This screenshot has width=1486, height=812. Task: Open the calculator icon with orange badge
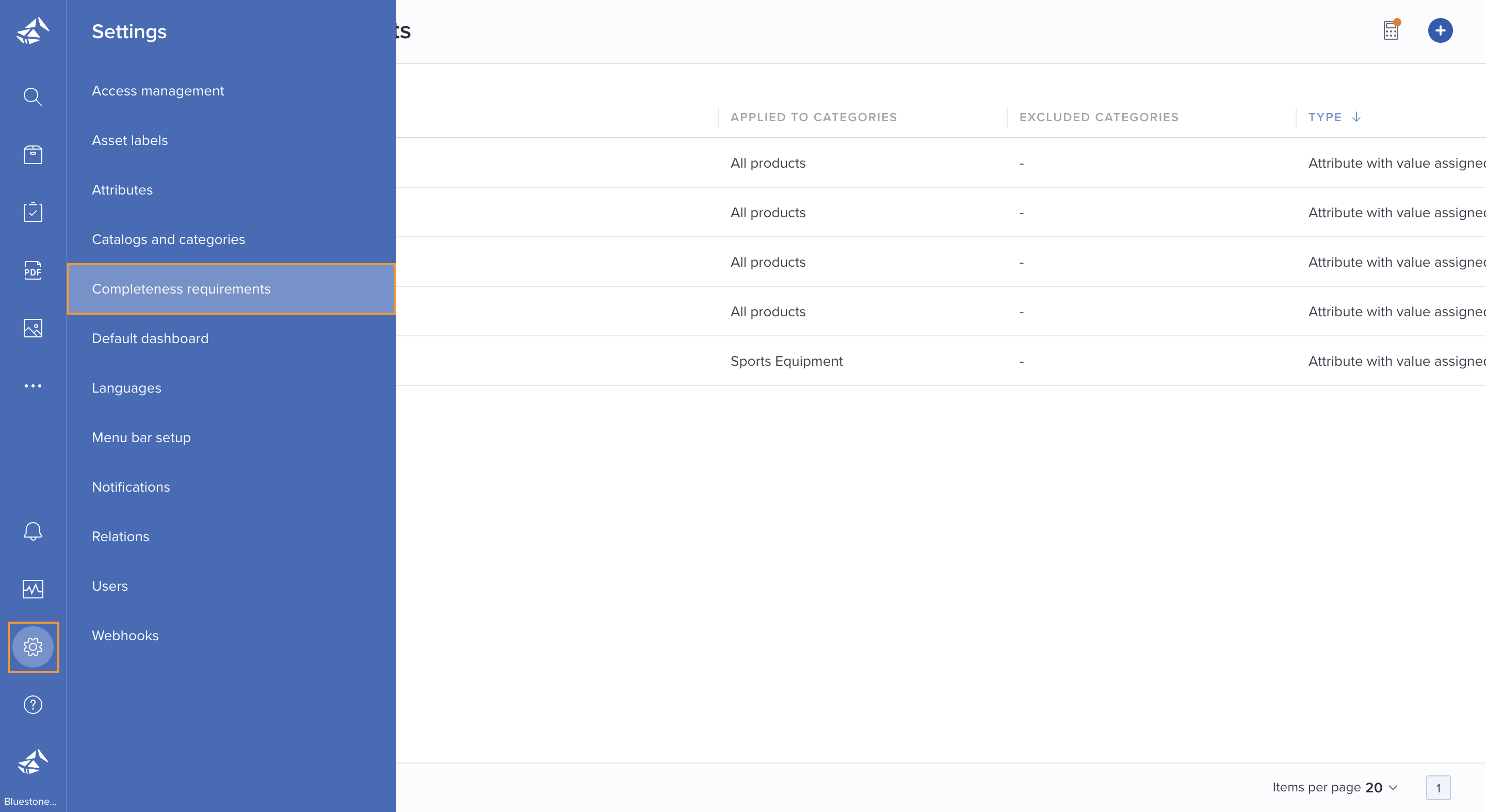coord(1391,30)
